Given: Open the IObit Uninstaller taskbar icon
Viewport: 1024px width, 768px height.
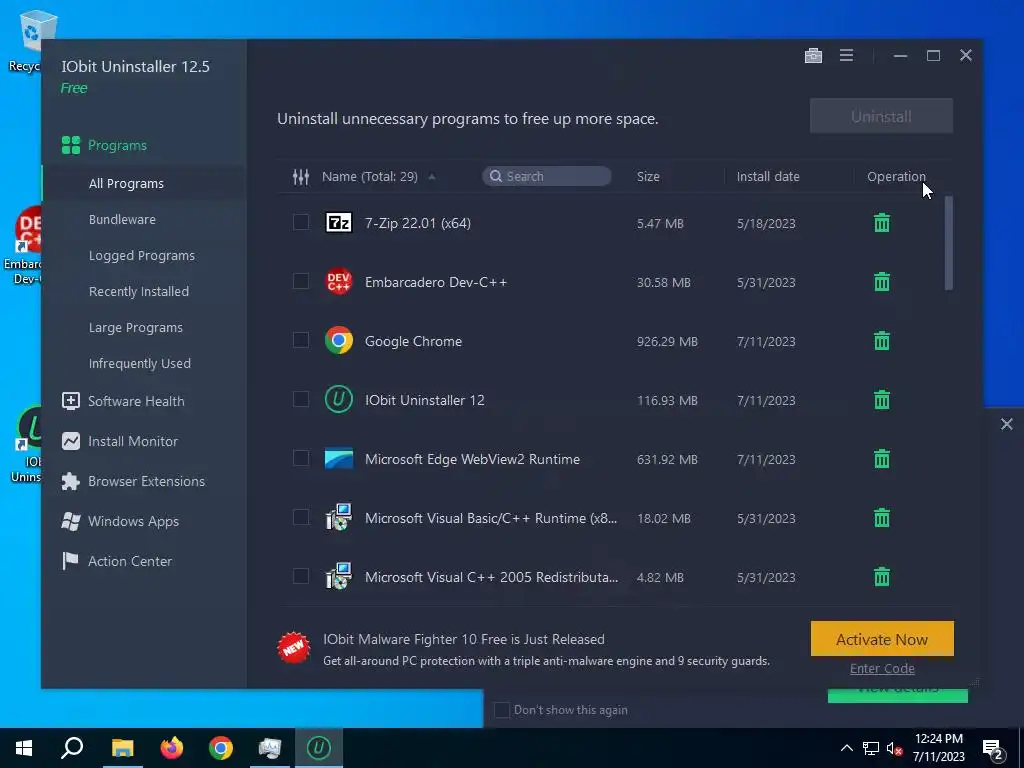Looking at the screenshot, I should 319,748.
